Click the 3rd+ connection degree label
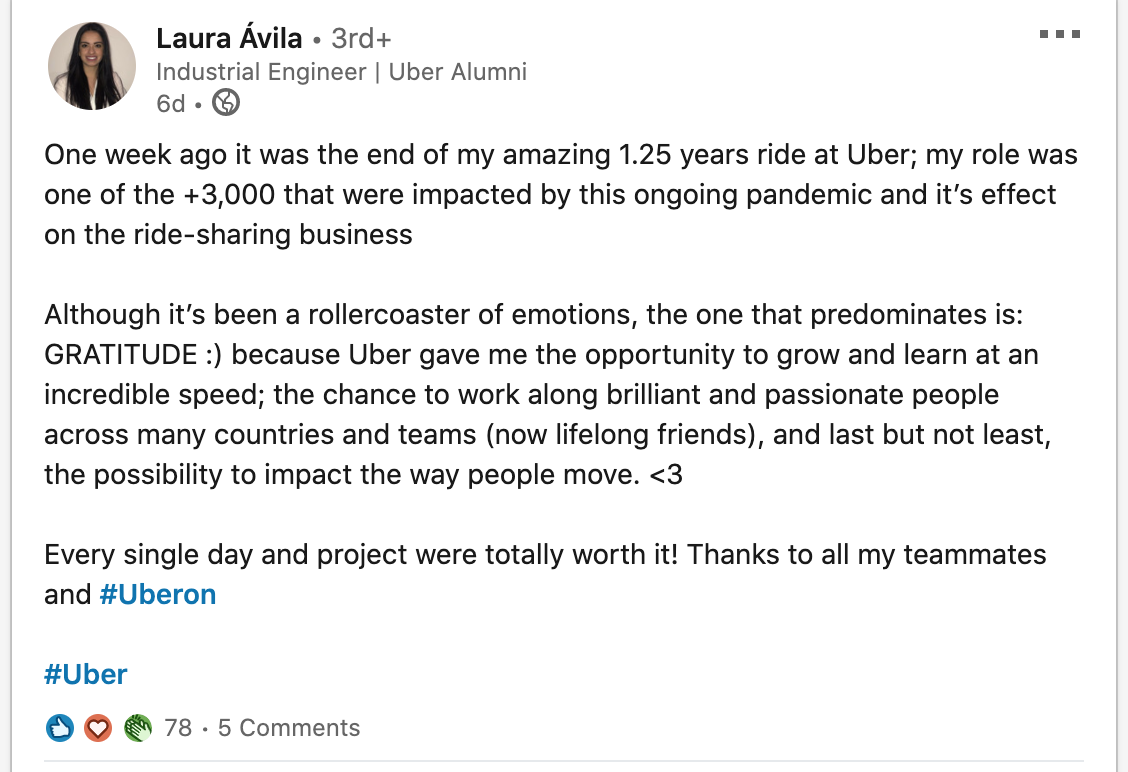Image resolution: width=1128 pixels, height=772 pixels. [x=361, y=38]
